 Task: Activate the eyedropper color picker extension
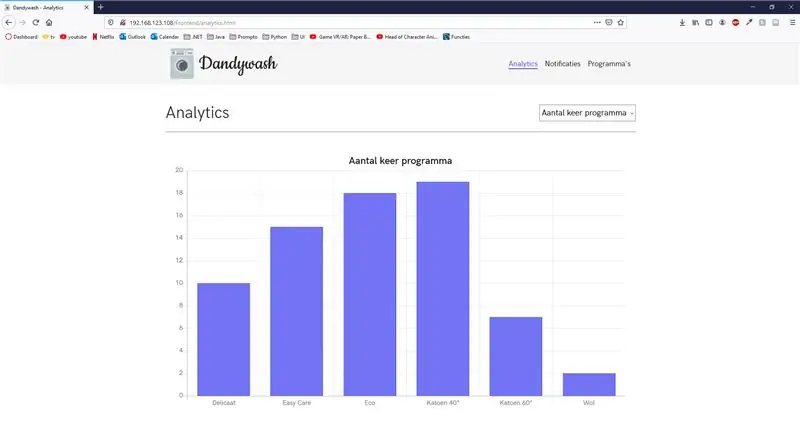pyautogui.click(x=748, y=22)
